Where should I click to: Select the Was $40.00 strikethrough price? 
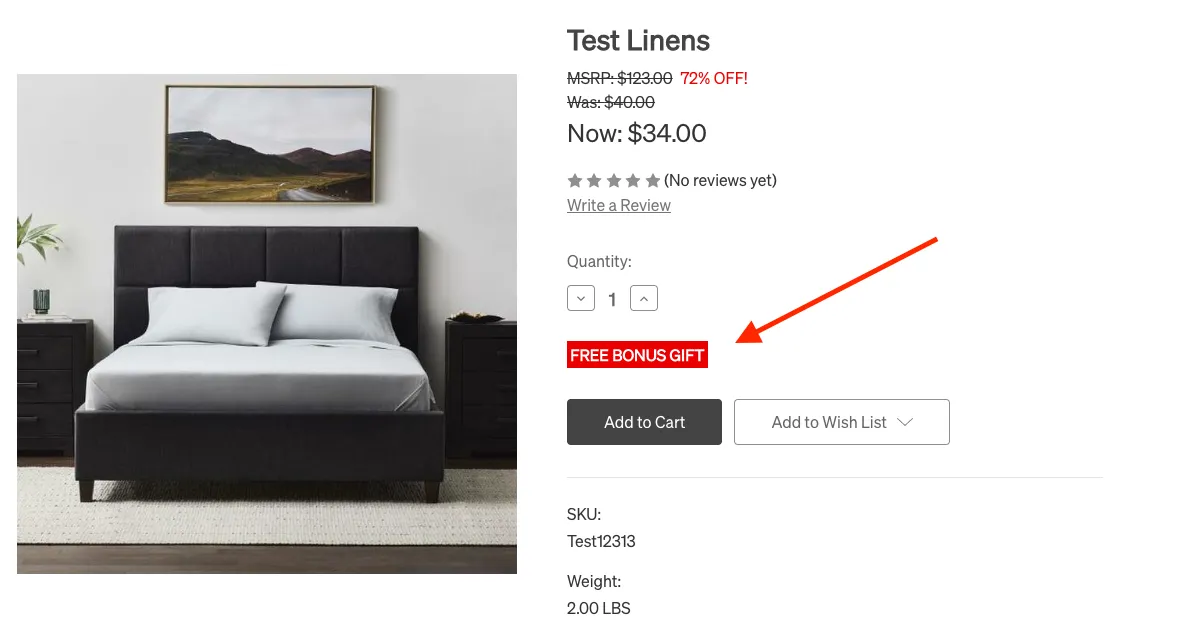(x=610, y=103)
